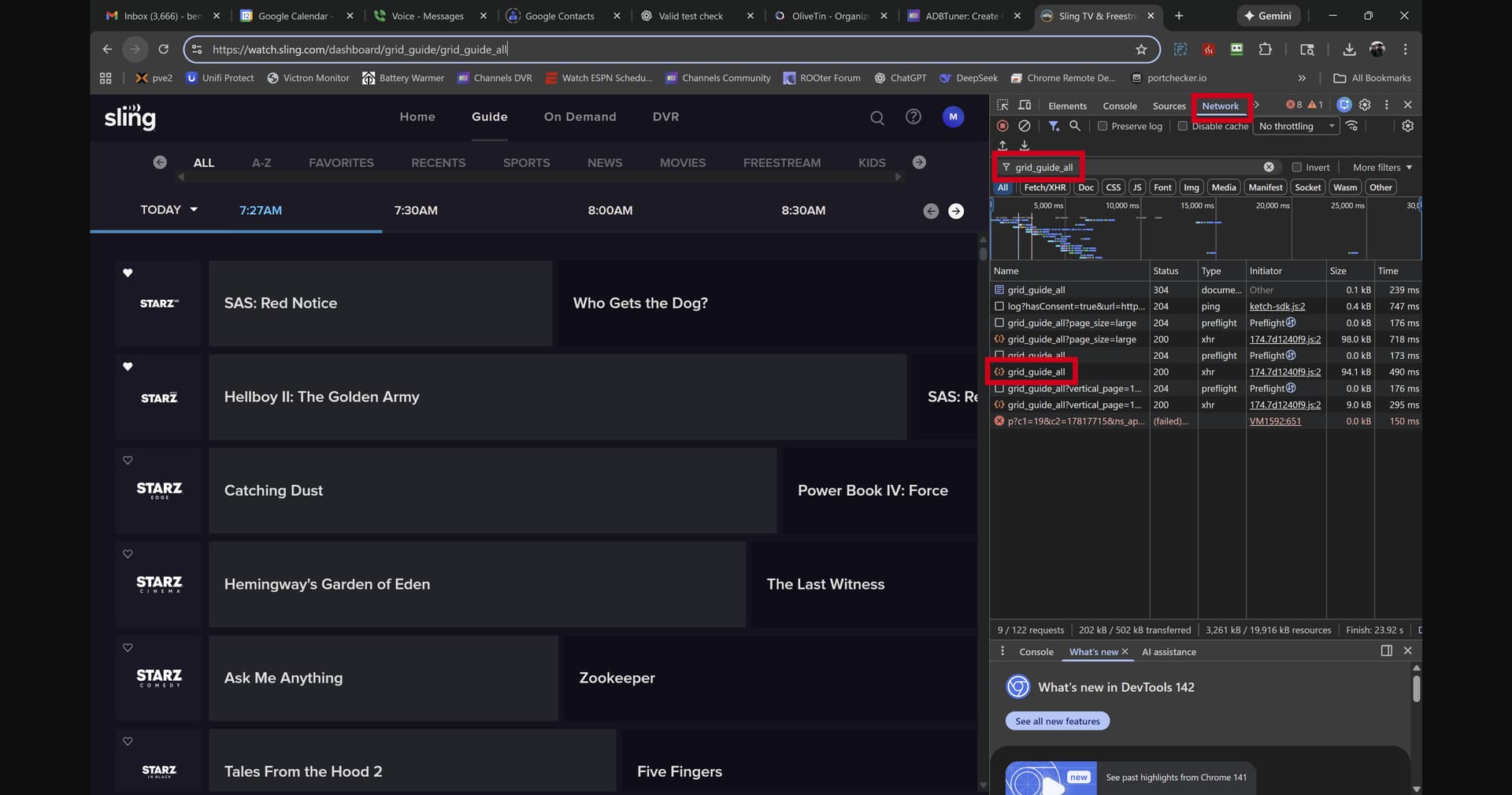Image resolution: width=1512 pixels, height=795 pixels.
Task: Click the inspect element picker icon
Action: [x=1002, y=105]
